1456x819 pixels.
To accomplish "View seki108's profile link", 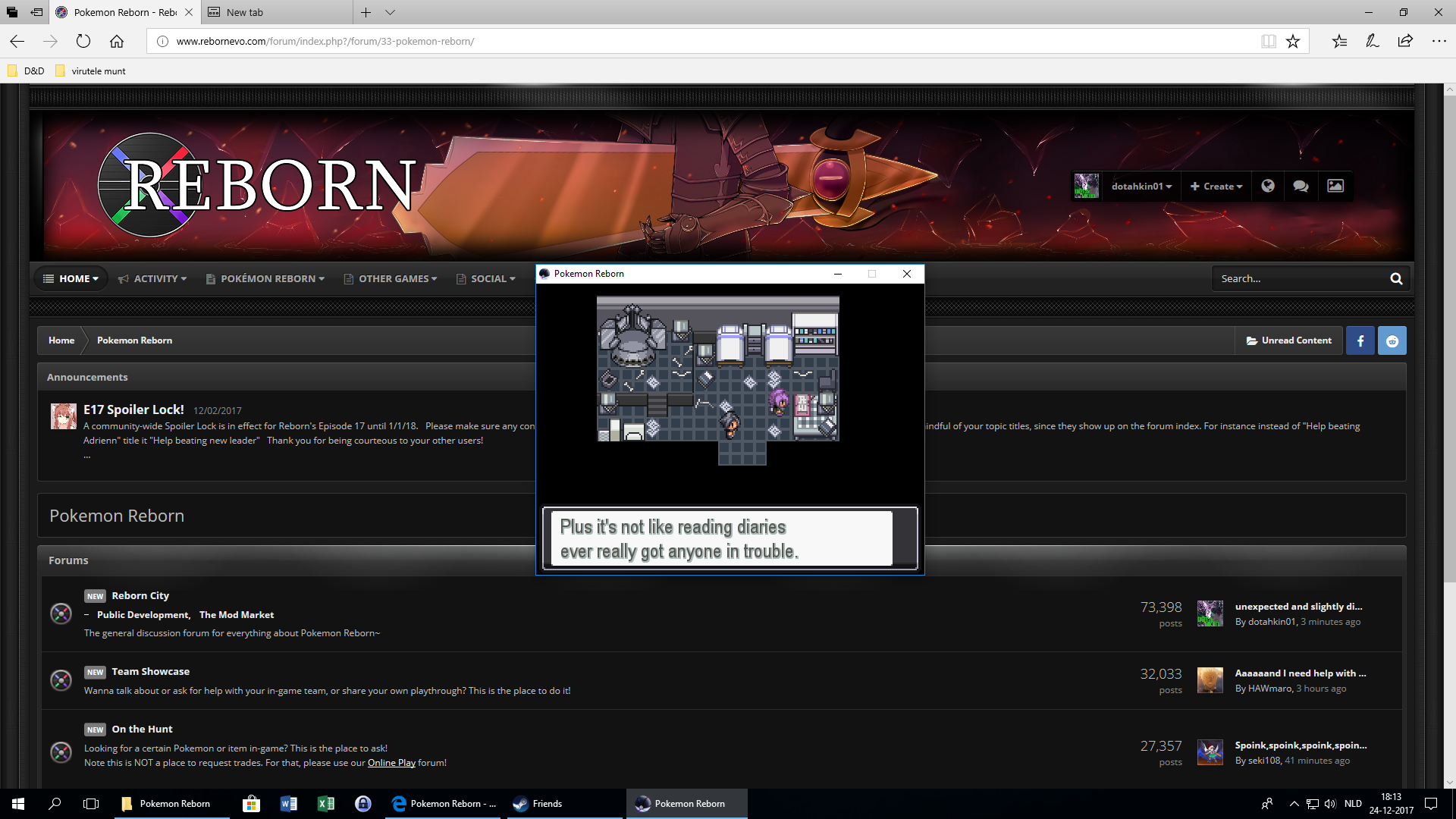I will tap(1264, 761).
